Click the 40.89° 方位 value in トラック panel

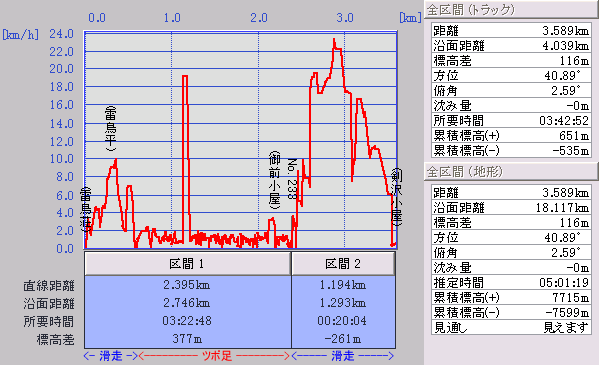tap(562, 75)
